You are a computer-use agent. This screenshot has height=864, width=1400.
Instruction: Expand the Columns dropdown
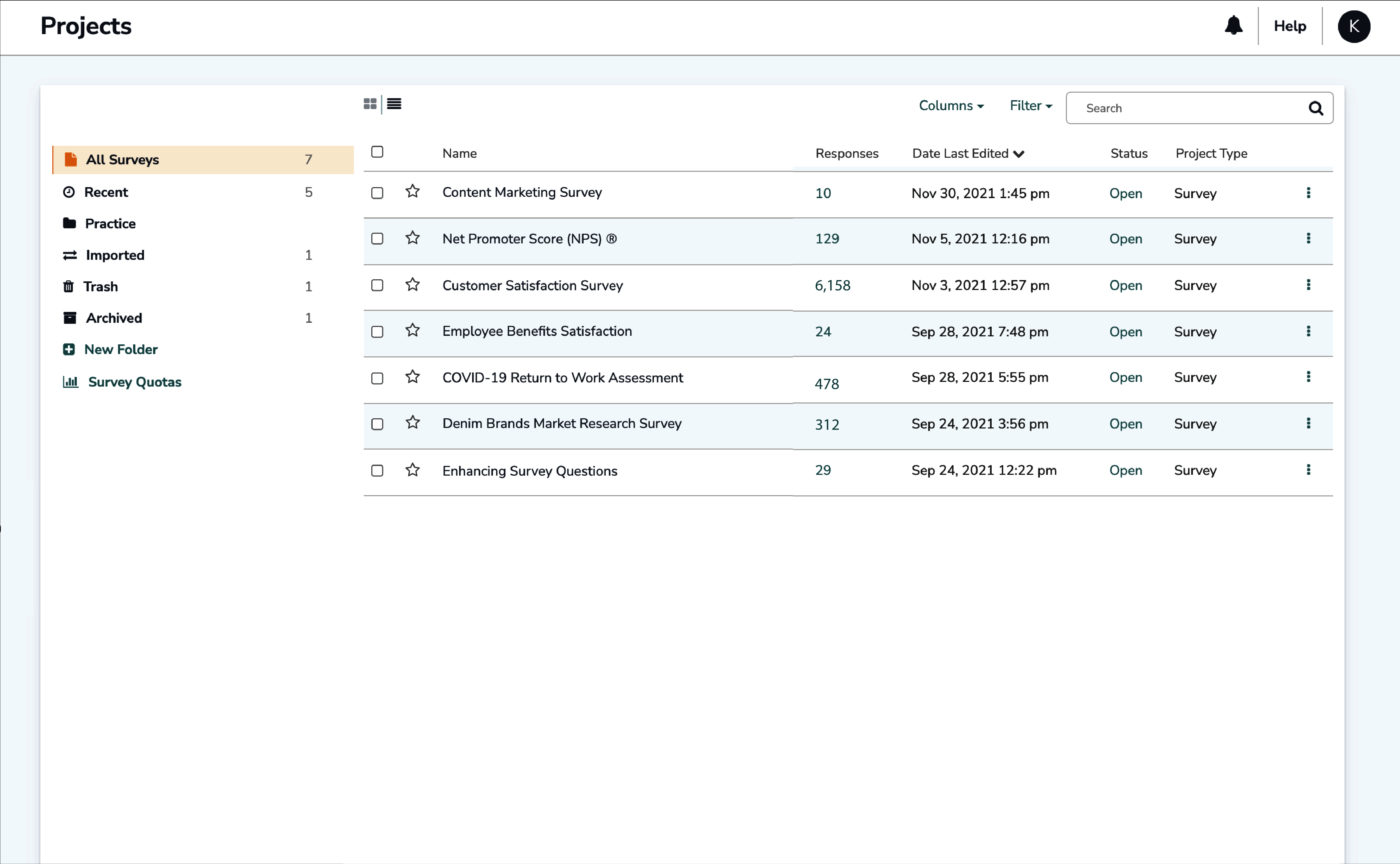click(x=951, y=106)
